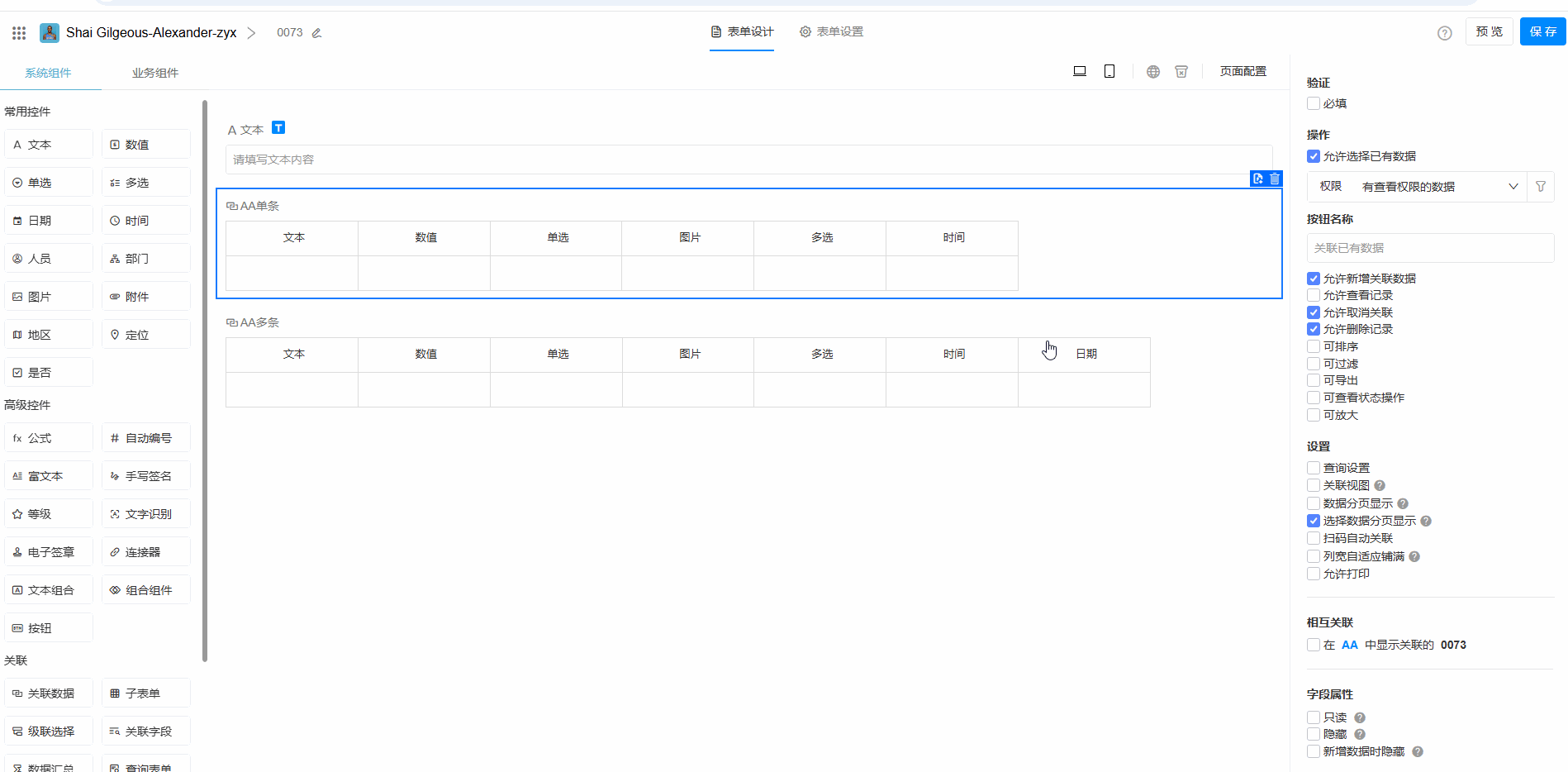Click the 保存 button
1568x772 pixels.
tap(1542, 31)
